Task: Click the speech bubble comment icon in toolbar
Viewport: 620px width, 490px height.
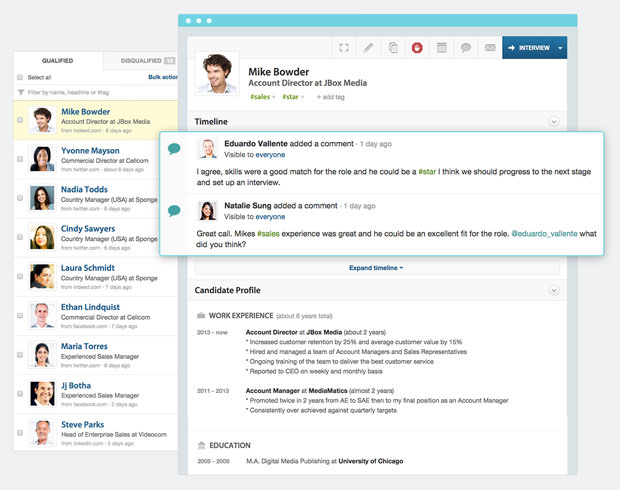Action: pos(465,47)
